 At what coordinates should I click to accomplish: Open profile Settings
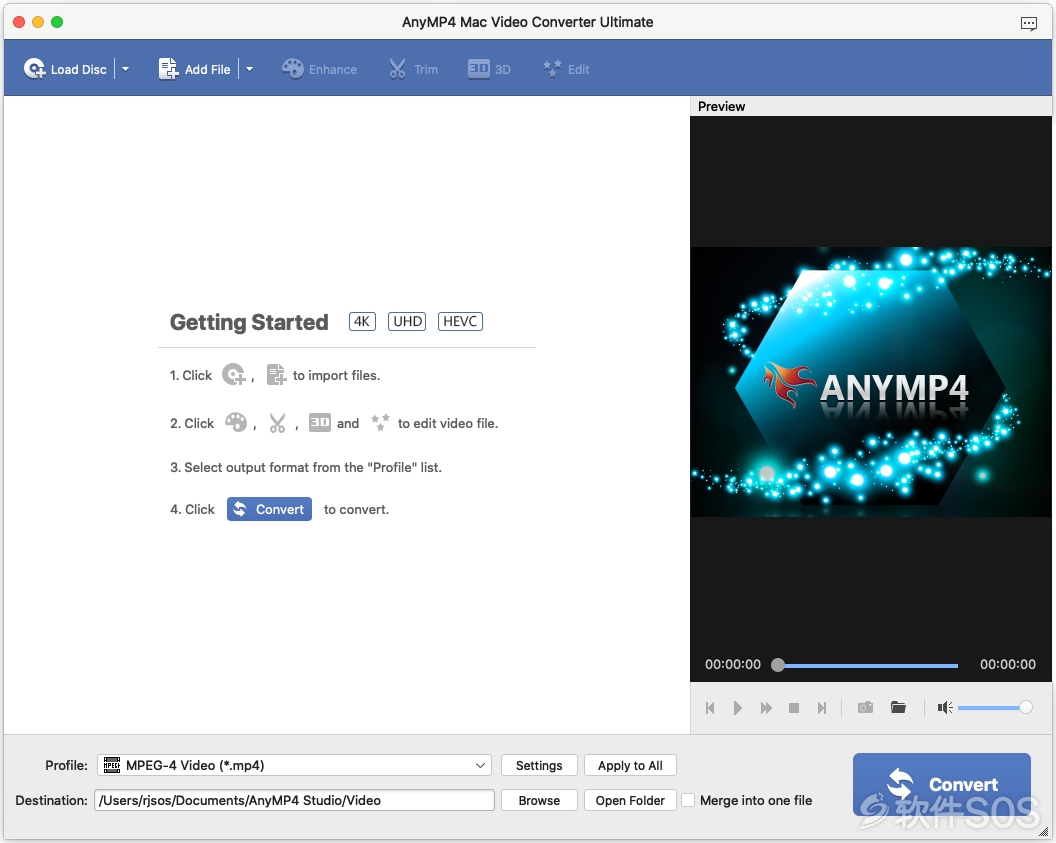pos(539,765)
